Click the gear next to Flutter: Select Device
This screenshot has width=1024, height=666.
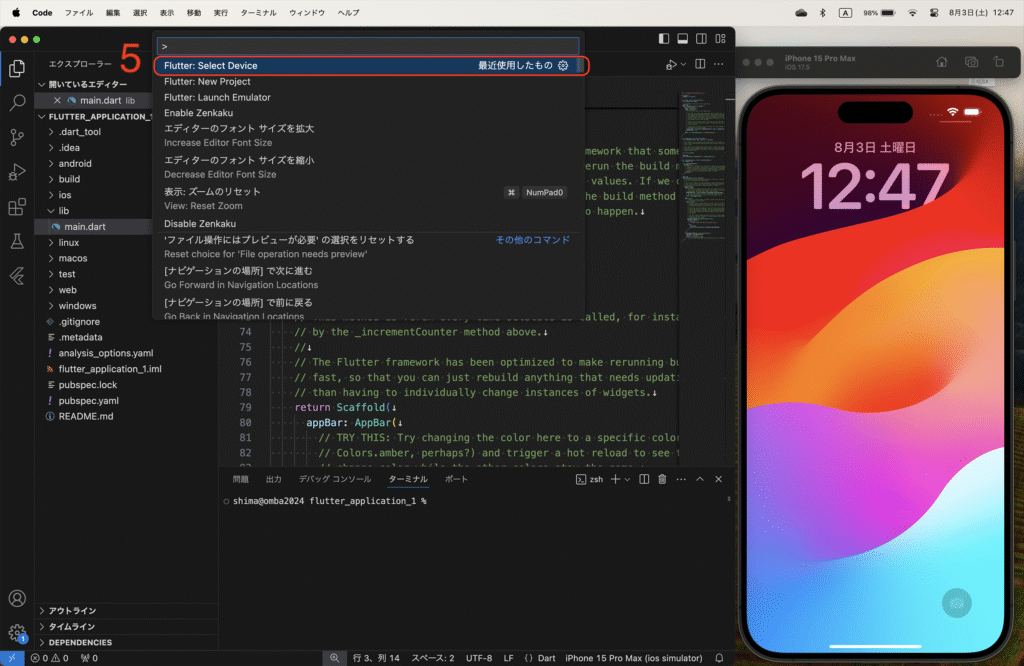pos(563,65)
